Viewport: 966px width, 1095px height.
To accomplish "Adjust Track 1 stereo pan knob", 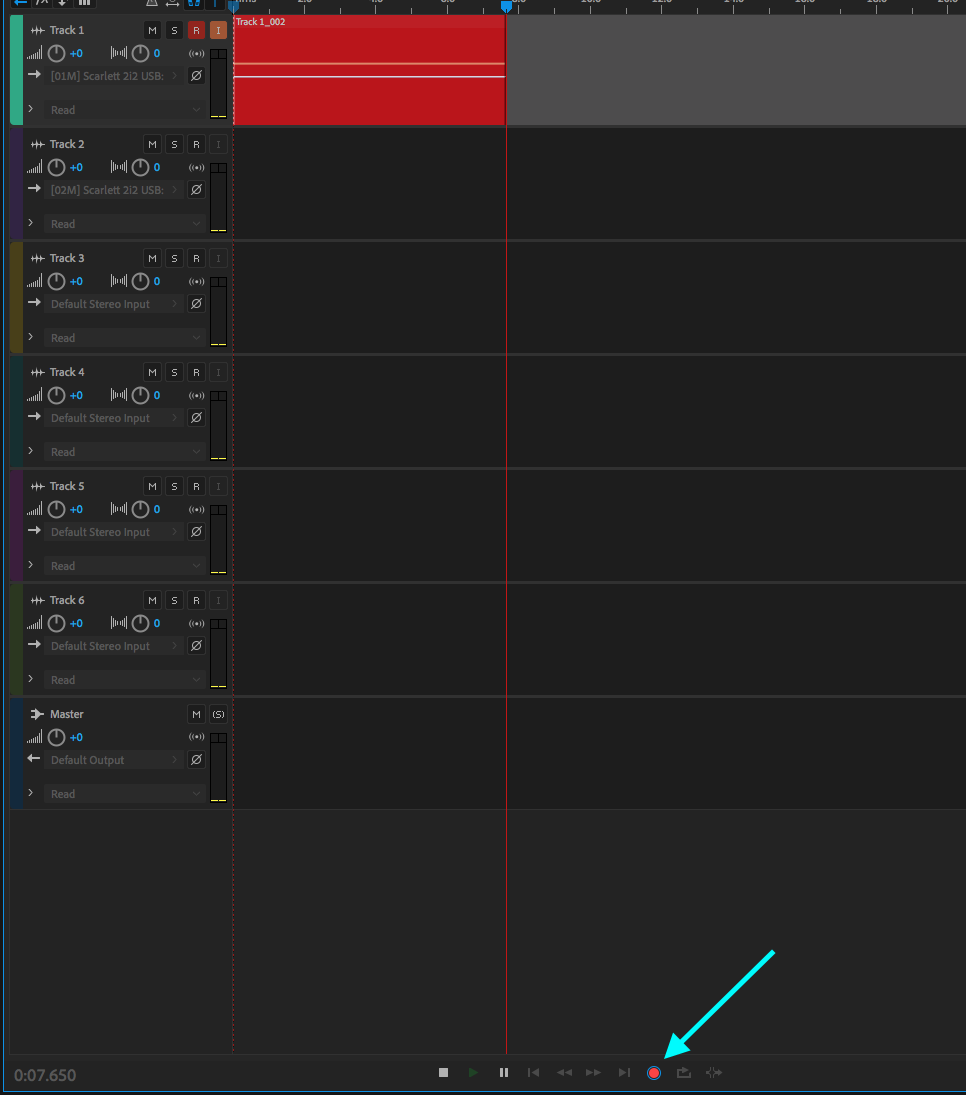I will (x=140, y=53).
